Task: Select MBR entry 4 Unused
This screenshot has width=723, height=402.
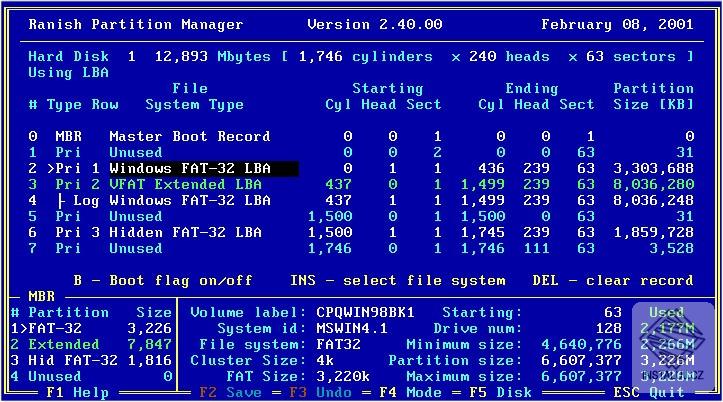Action: click(x=91, y=377)
